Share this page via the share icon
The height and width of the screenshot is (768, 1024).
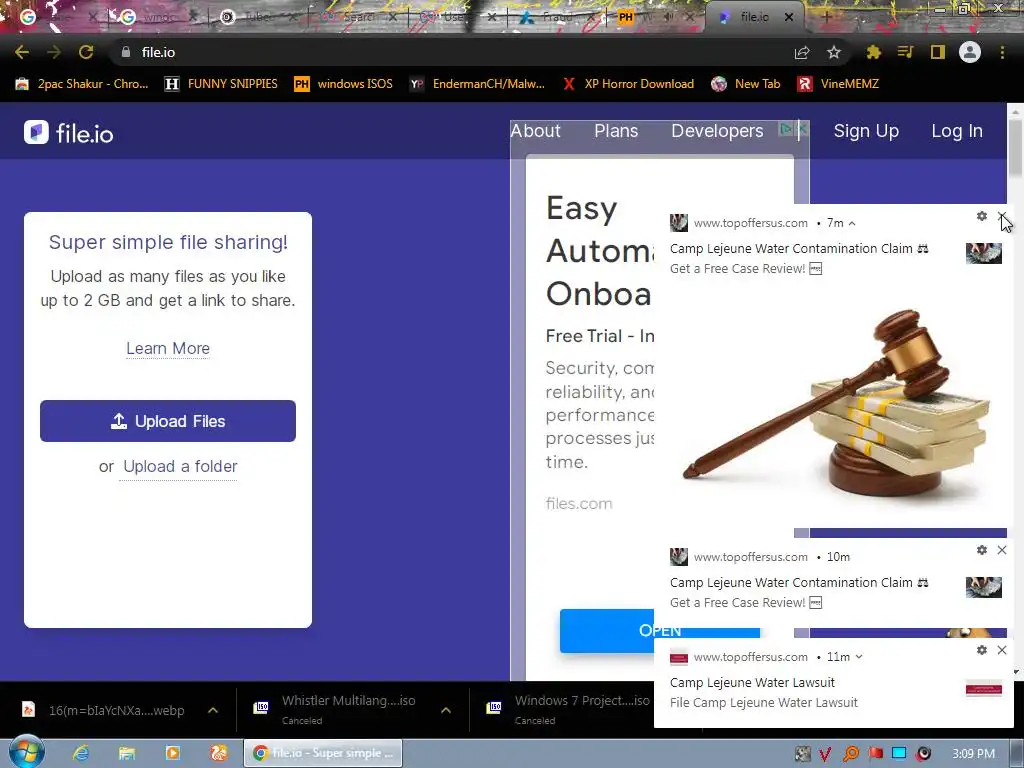(x=802, y=52)
